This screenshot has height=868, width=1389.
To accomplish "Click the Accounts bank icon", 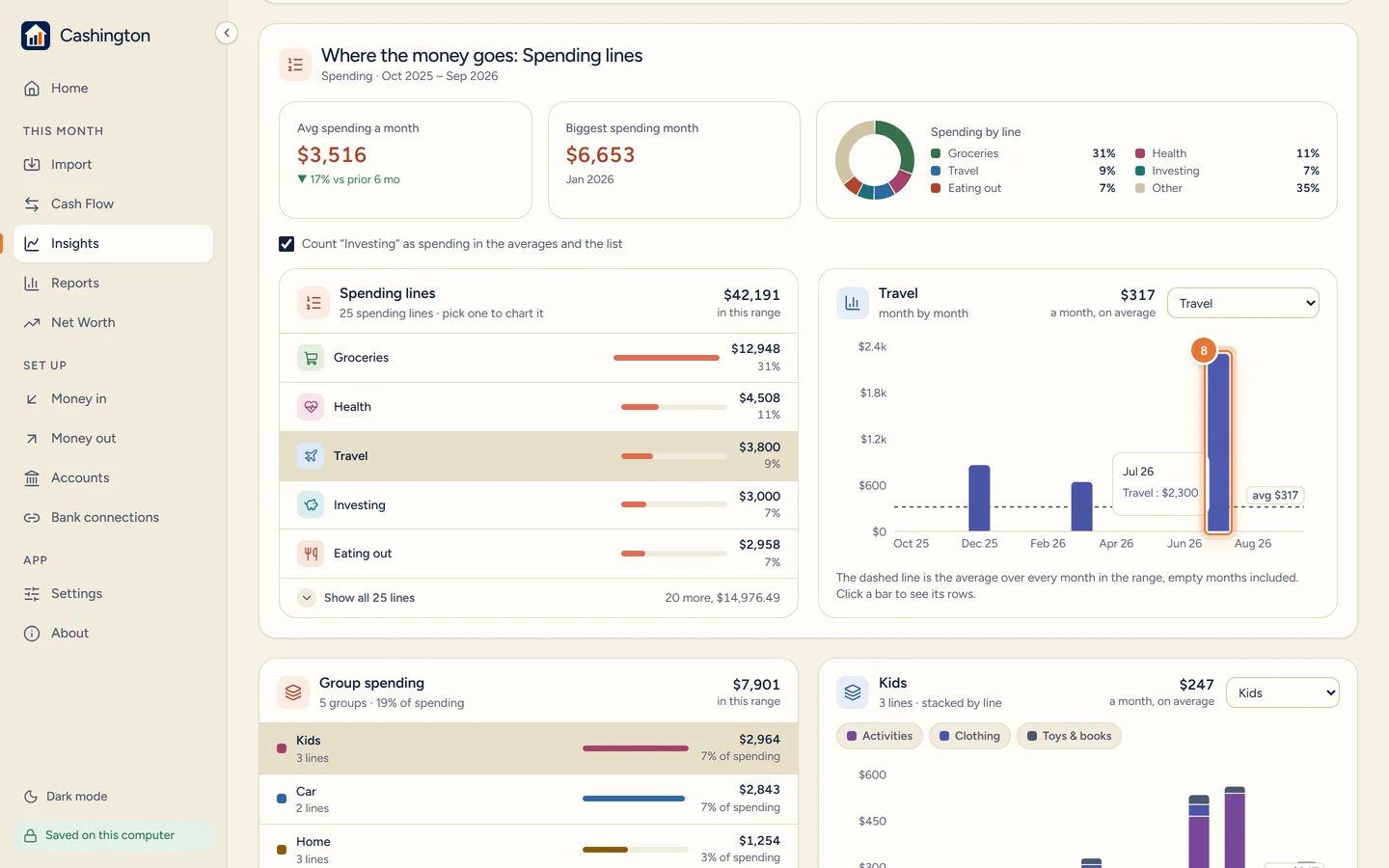I will (32, 478).
